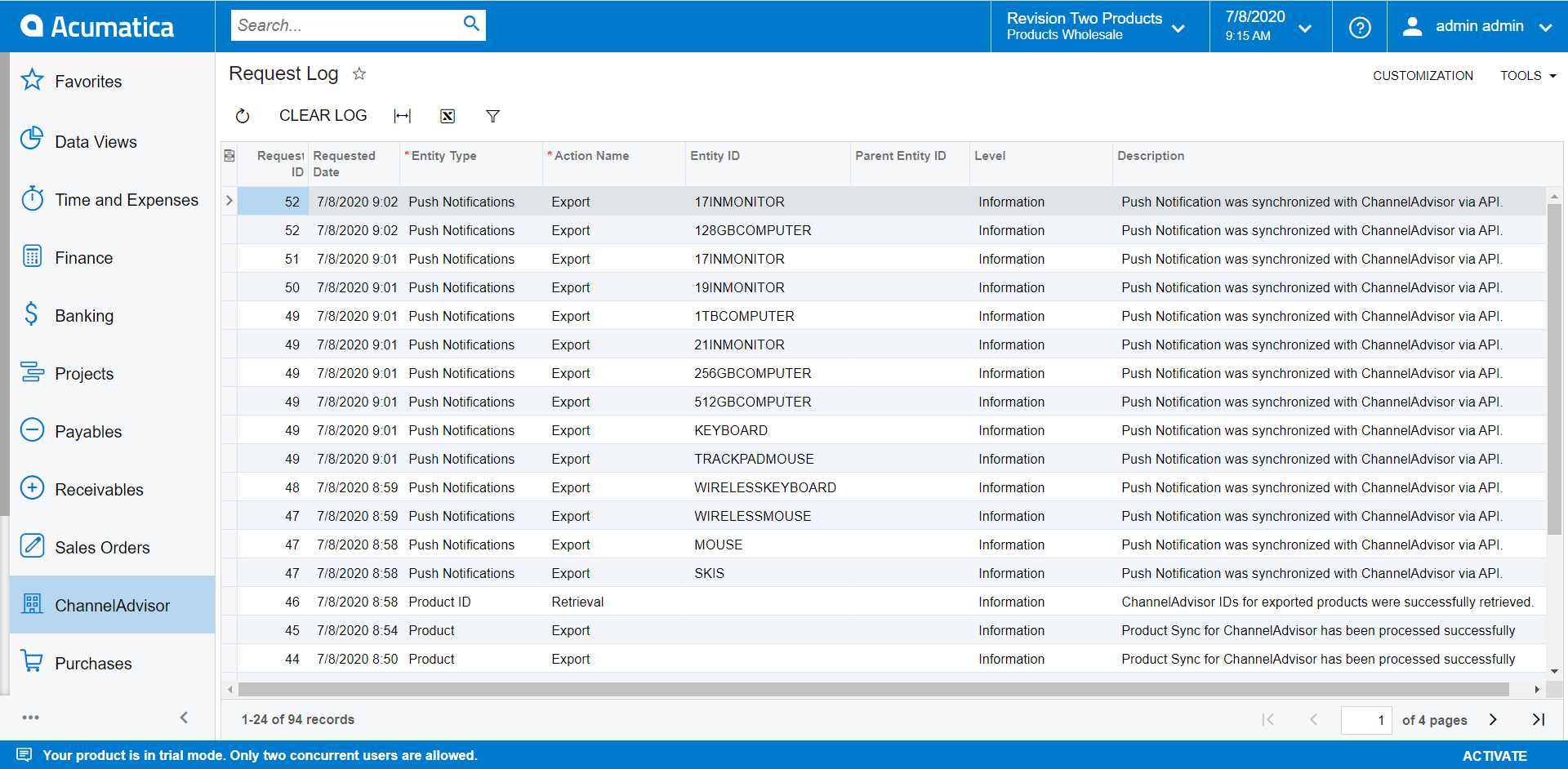Refresh the Request Log grid

coord(243,116)
